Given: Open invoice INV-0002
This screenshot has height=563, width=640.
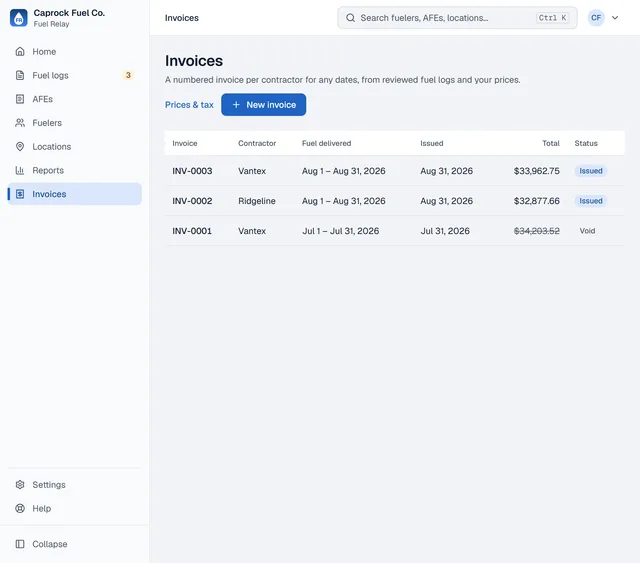Looking at the screenshot, I should pyautogui.click(x=192, y=201).
